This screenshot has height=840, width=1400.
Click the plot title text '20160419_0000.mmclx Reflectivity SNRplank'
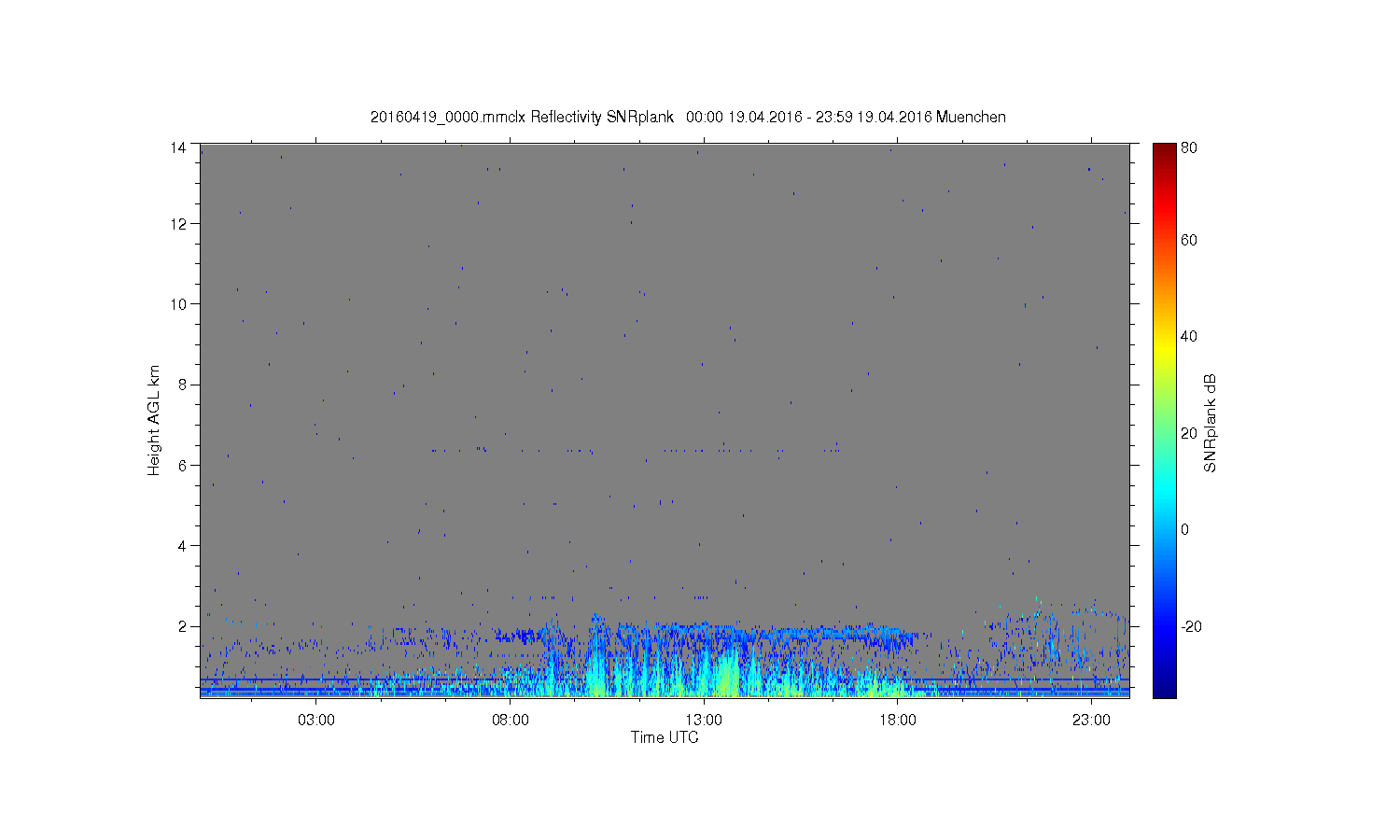522,117
